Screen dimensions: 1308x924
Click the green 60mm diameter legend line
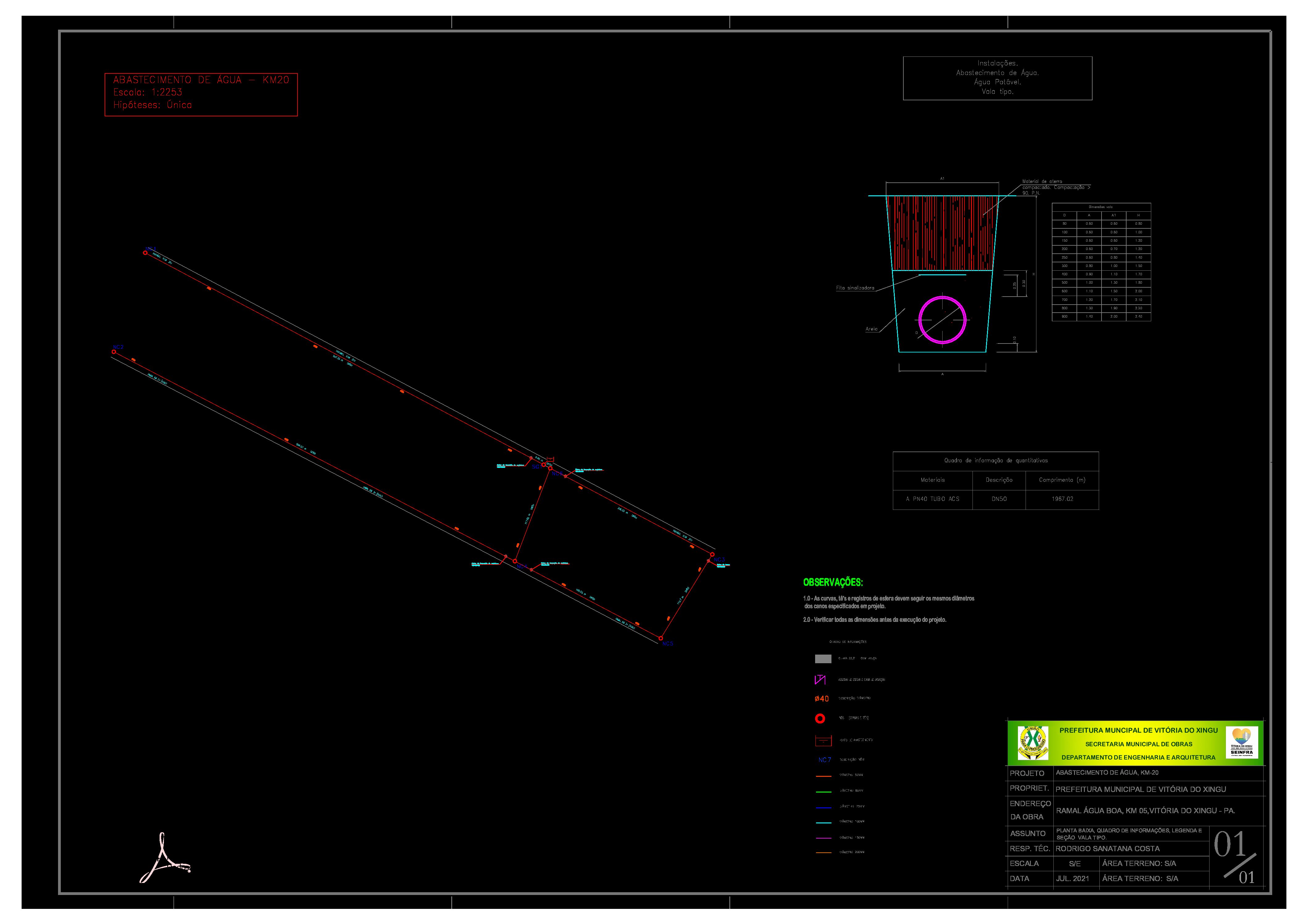(x=823, y=792)
